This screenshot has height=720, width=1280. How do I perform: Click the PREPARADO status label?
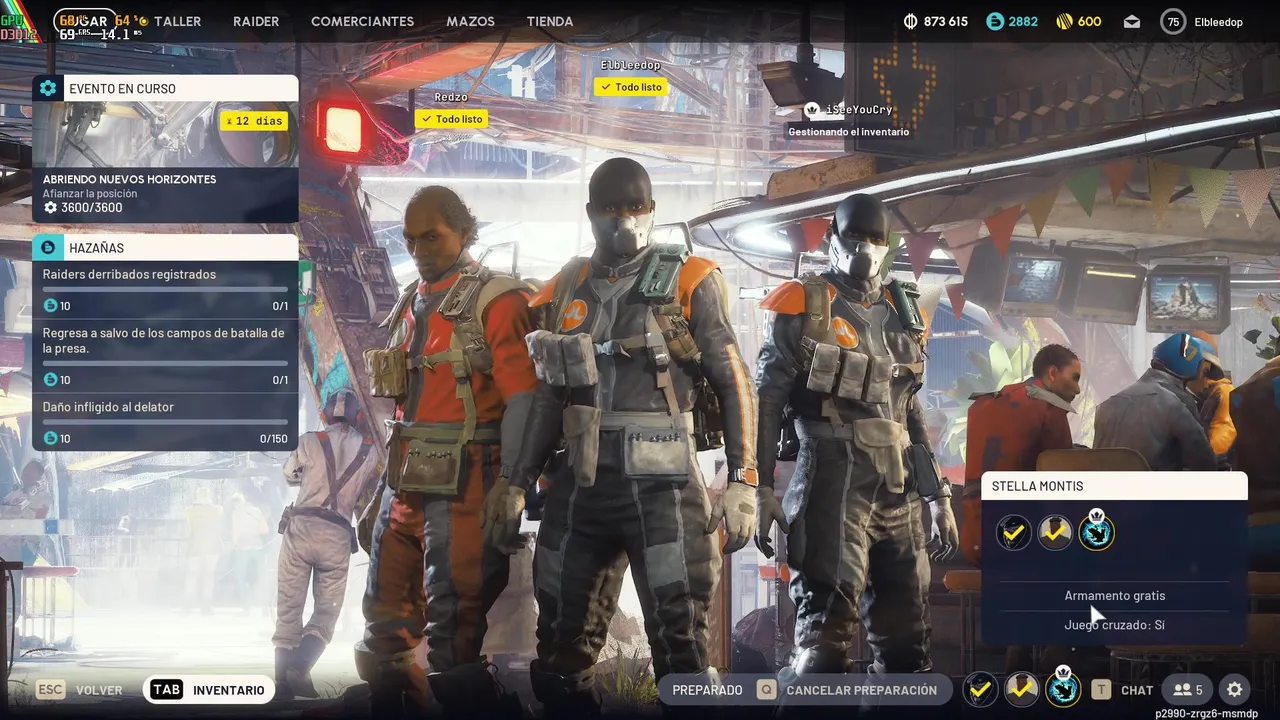pos(707,690)
